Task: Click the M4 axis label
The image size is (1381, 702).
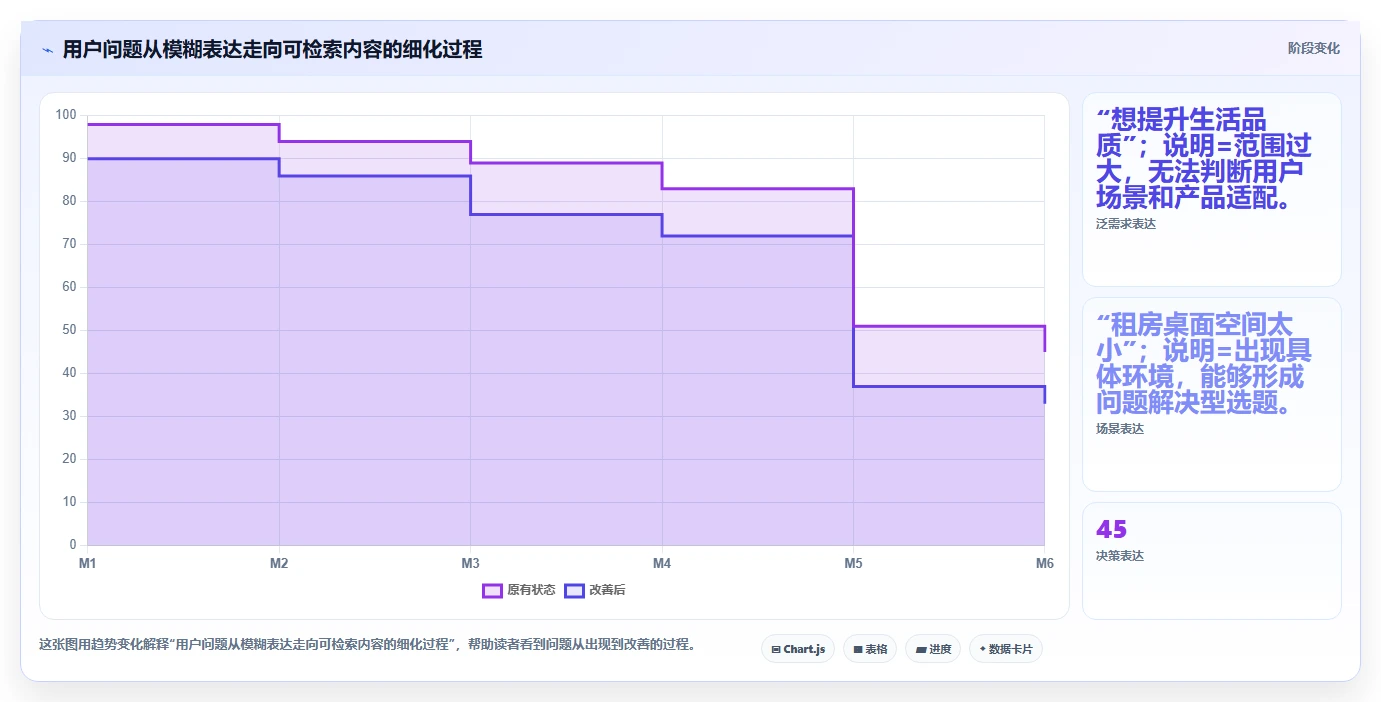Action: coord(662,564)
